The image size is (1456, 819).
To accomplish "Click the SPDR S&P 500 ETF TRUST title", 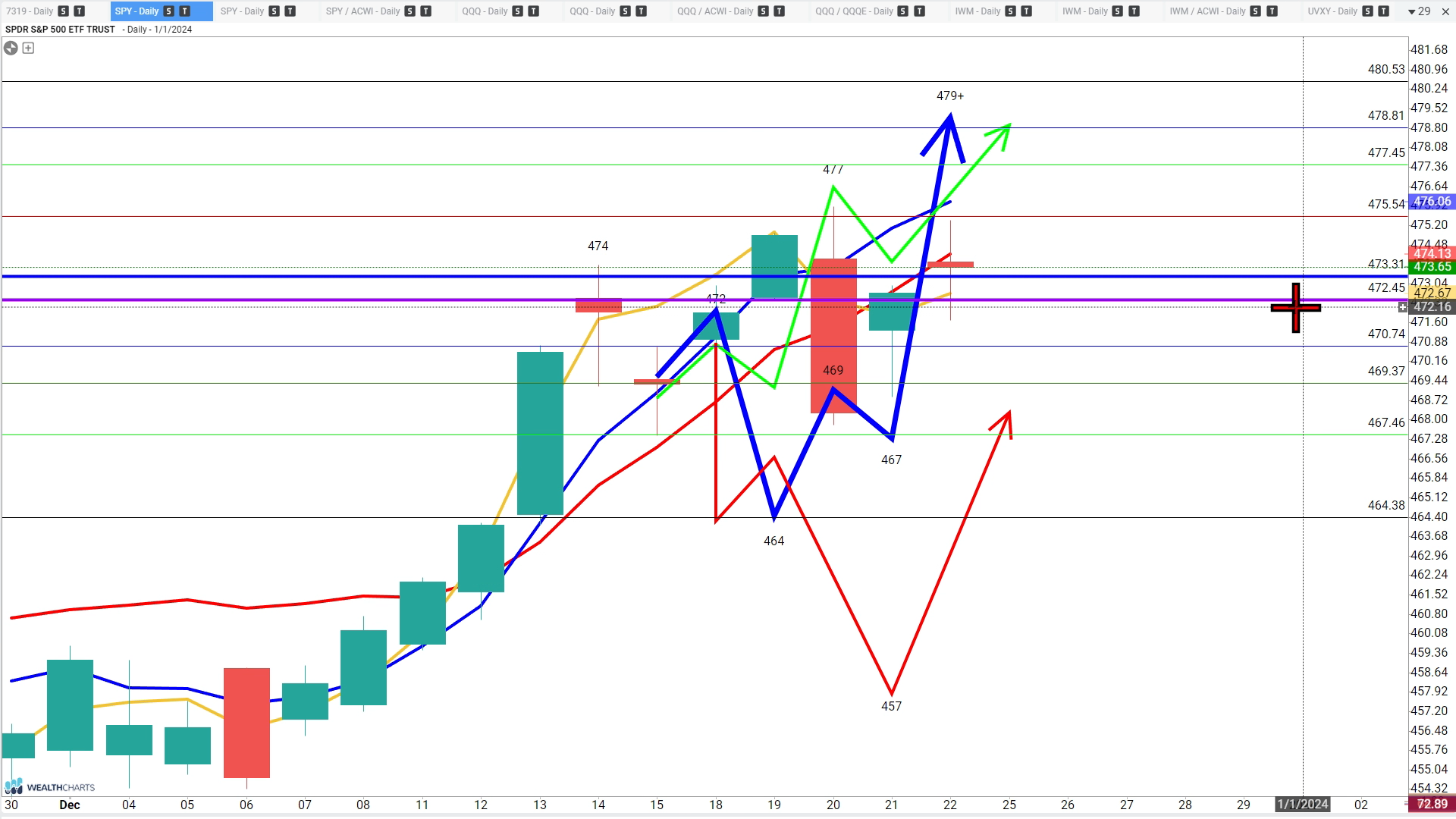I will [x=60, y=30].
